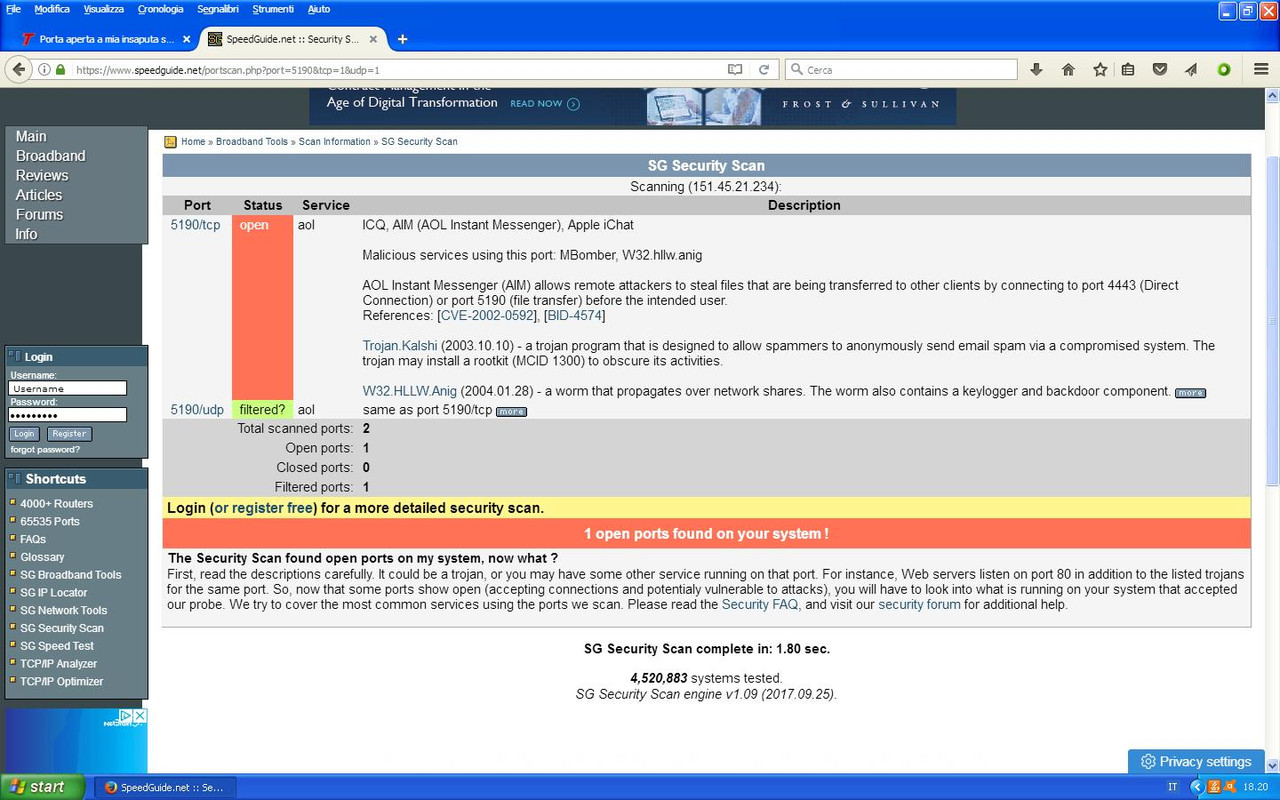Viewport: 1280px width, 800px height.
Task: Expand hidden system tray icons arrow
Action: [1196, 787]
